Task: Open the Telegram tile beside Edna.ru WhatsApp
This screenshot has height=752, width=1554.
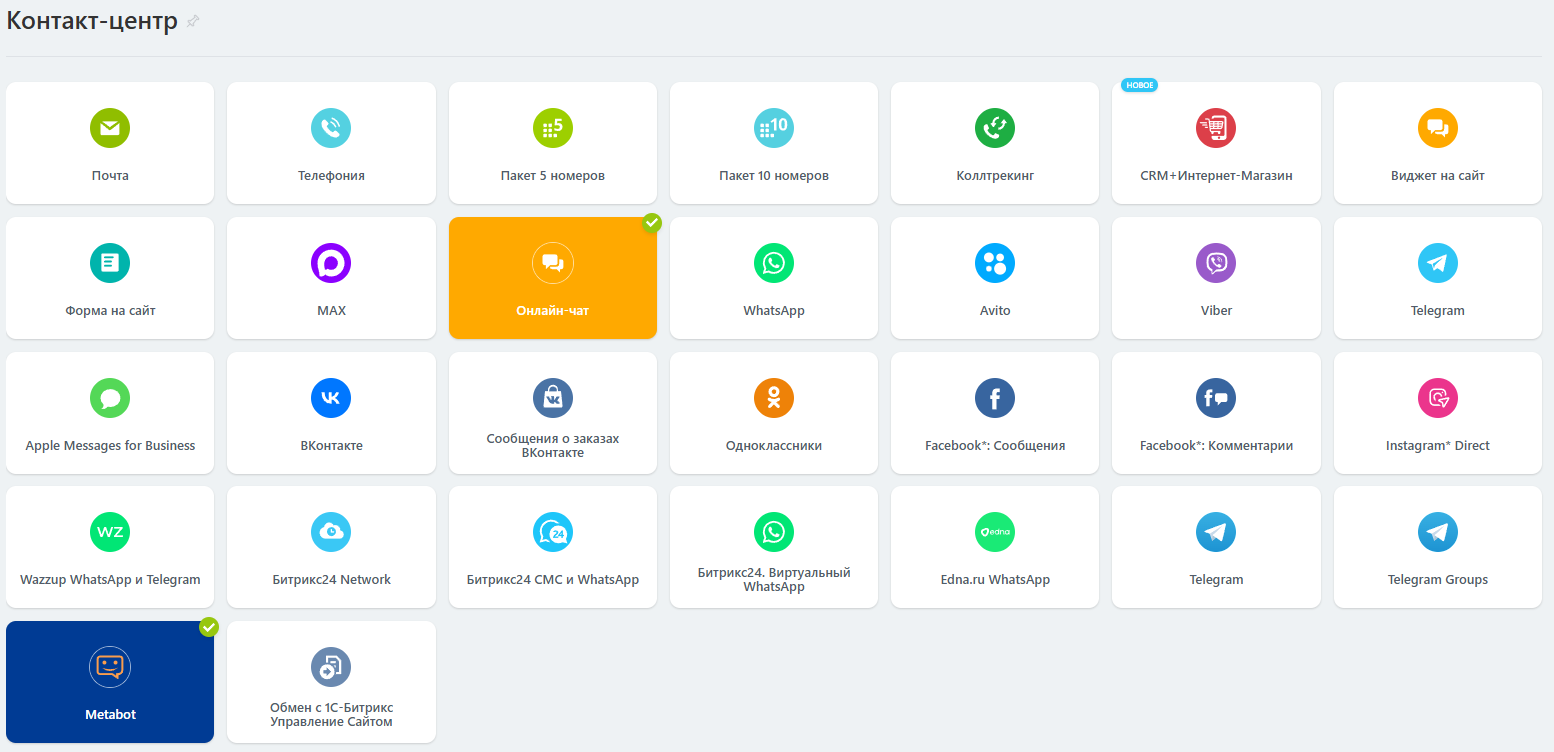Action: click(x=1216, y=547)
